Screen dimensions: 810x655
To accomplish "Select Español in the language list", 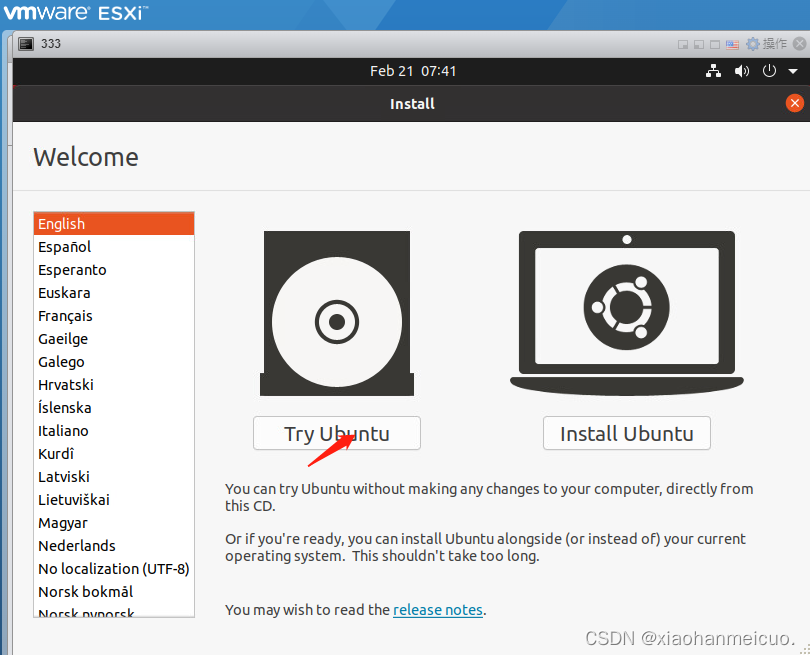I will point(114,247).
